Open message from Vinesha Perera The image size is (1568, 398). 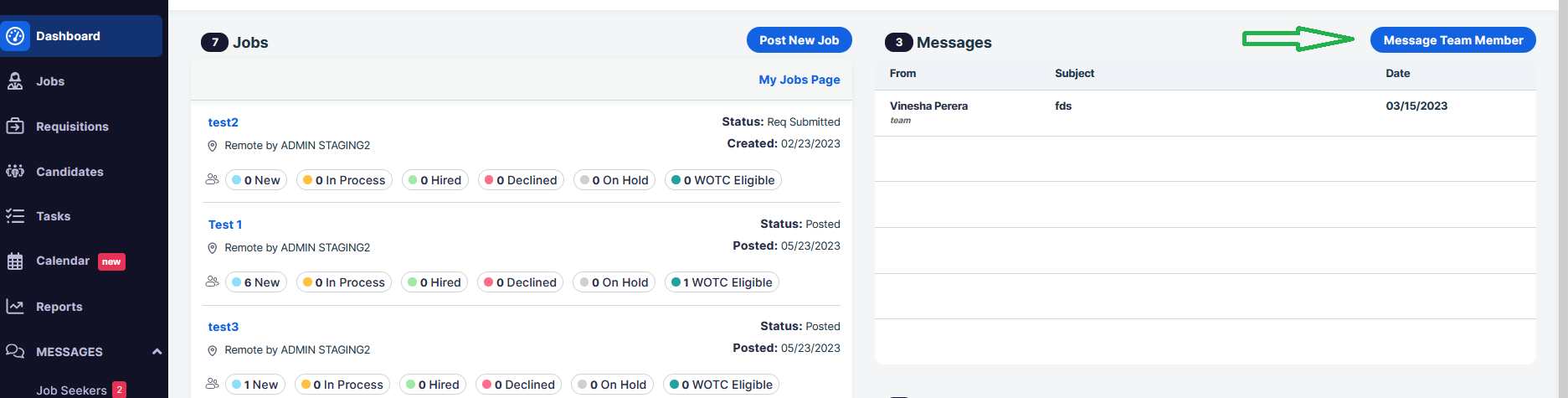click(x=1205, y=113)
